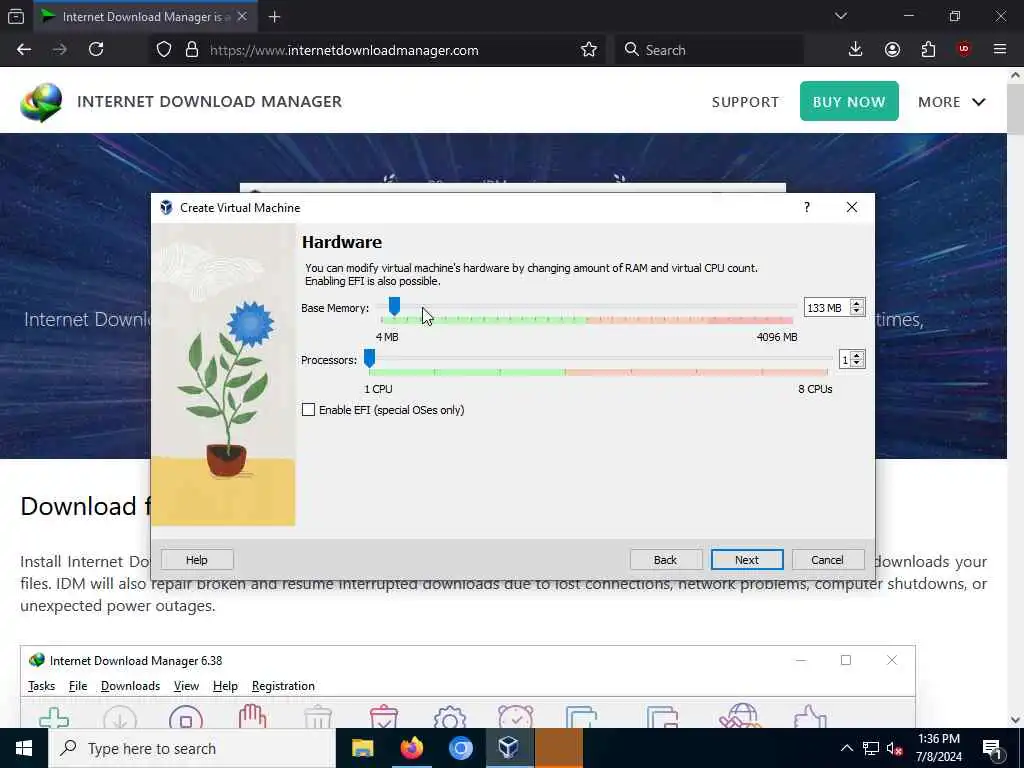Click the Base Memory slider handle
Screen dimensions: 1024x768
click(x=394, y=306)
